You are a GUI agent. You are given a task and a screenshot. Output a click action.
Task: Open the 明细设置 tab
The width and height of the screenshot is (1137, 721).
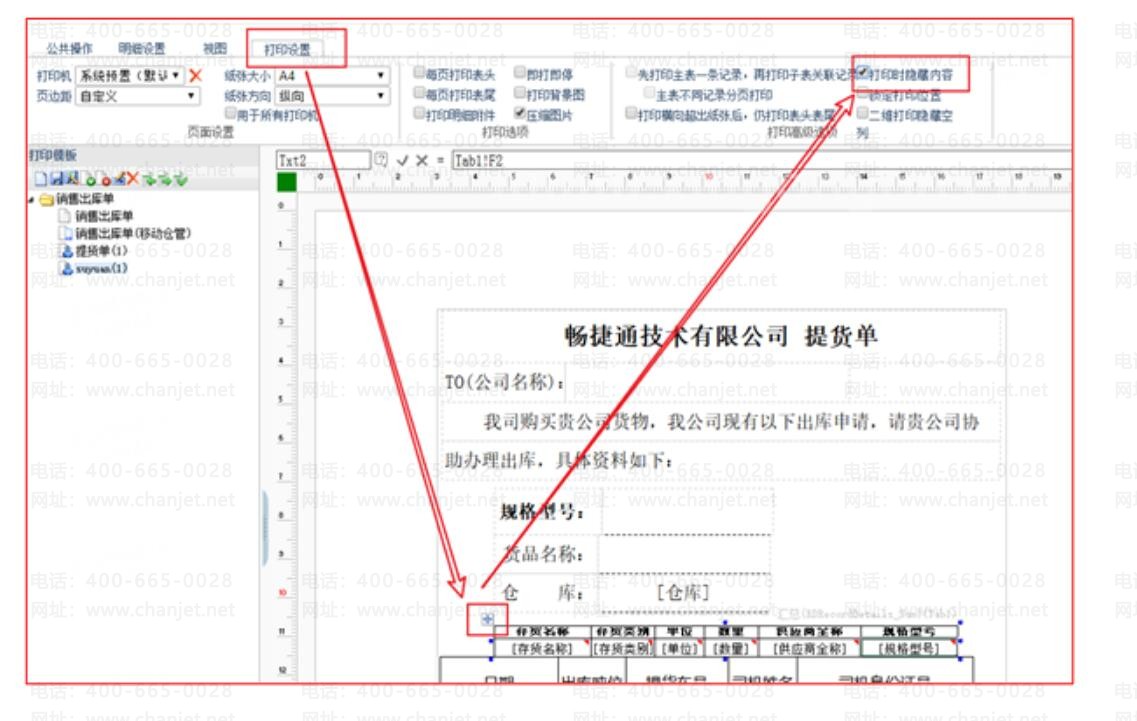(141, 49)
